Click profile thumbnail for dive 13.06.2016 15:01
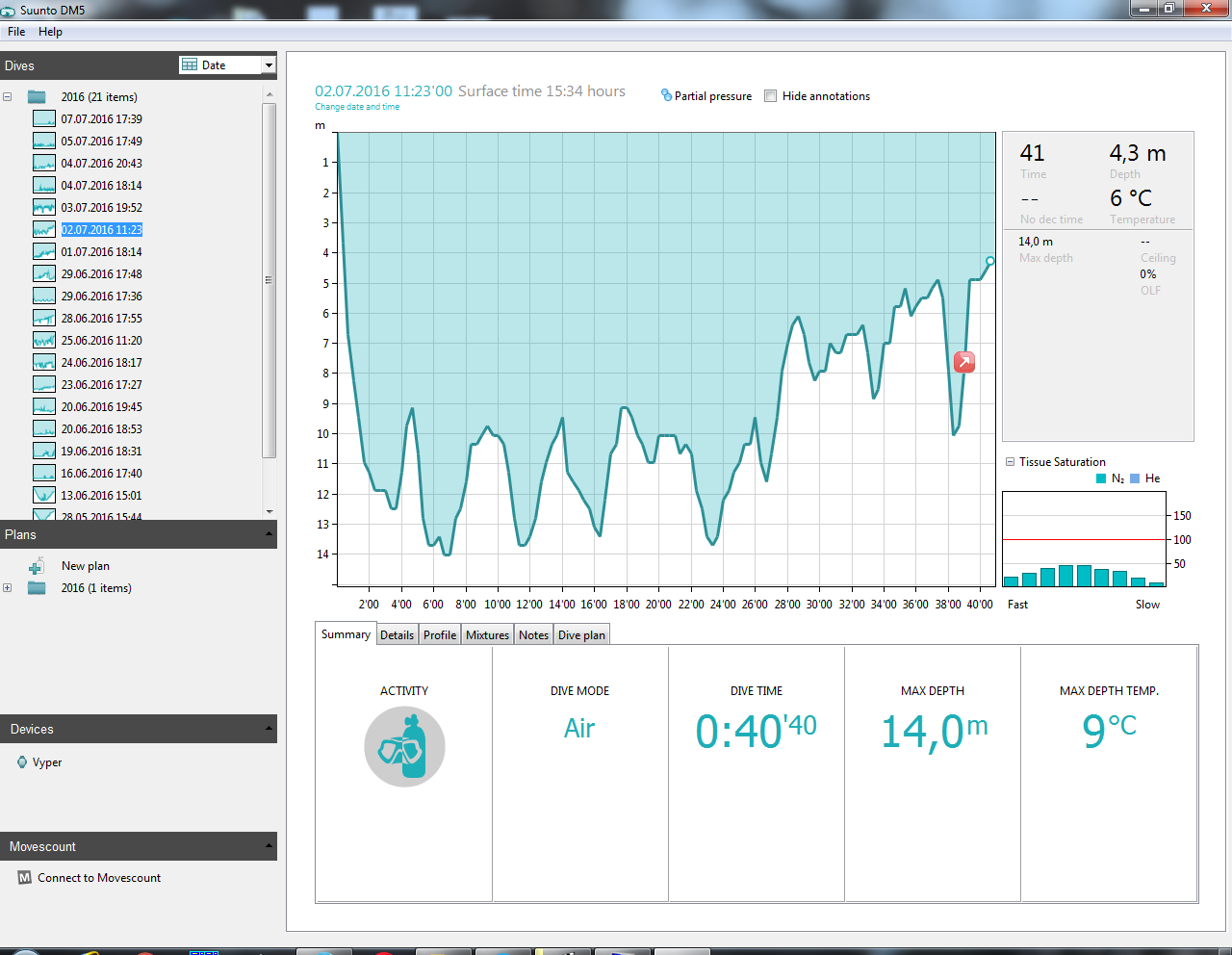Screen dimensions: 1232x955 44,496
